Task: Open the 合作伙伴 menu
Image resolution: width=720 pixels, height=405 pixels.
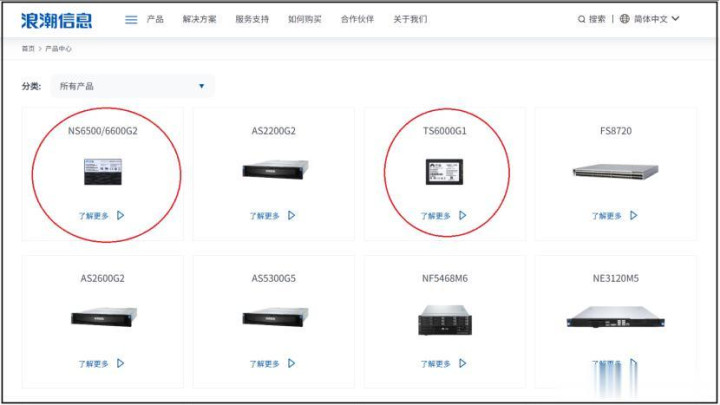Action: point(357,19)
